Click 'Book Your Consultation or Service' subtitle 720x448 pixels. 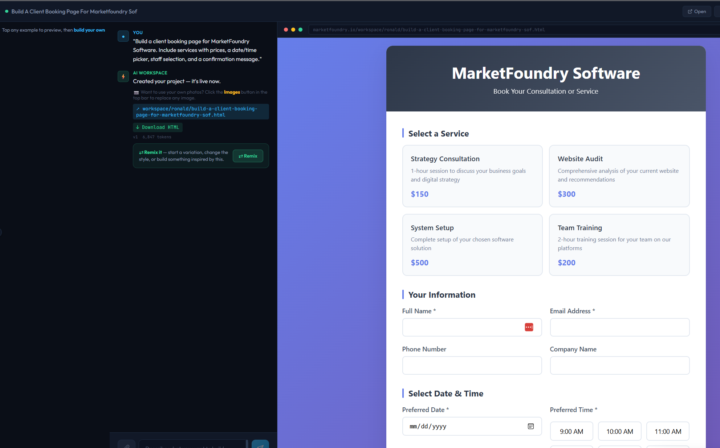546,91
